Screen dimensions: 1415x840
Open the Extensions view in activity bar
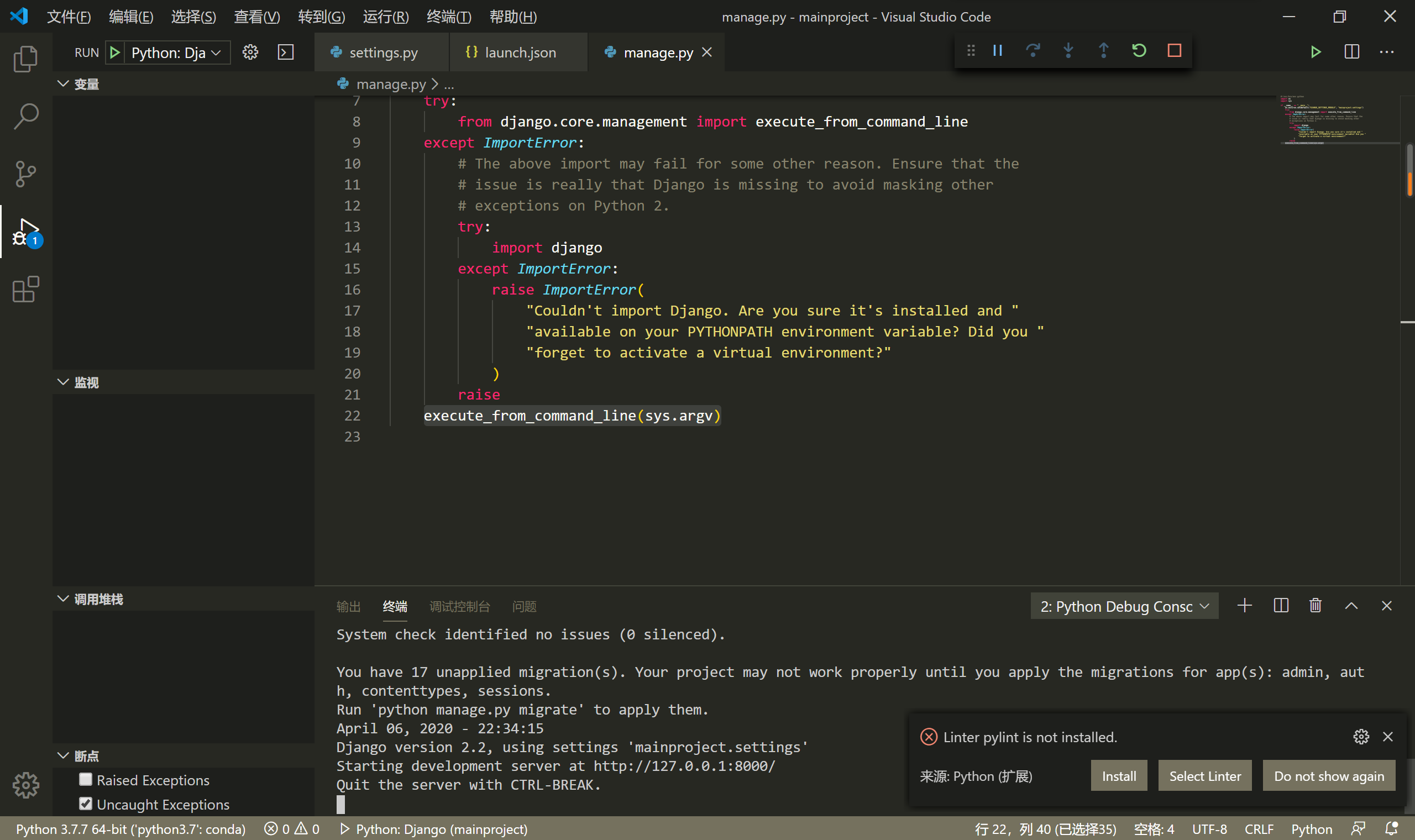[x=25, y=290]
